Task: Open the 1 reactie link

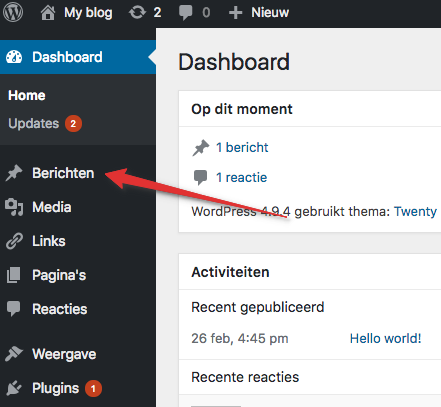Action: click(241, 177)
